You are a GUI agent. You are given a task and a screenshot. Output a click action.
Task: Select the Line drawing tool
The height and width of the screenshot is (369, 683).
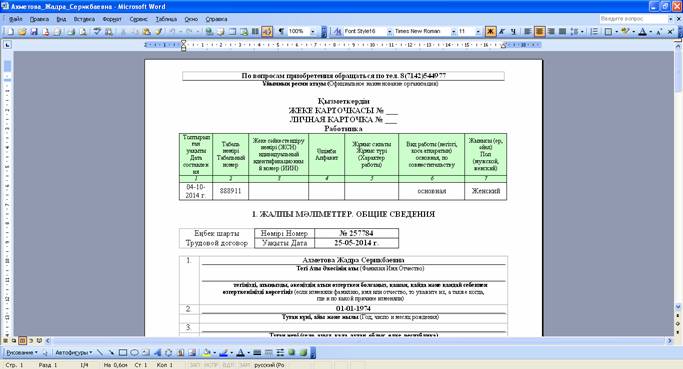tap(100, 352)
